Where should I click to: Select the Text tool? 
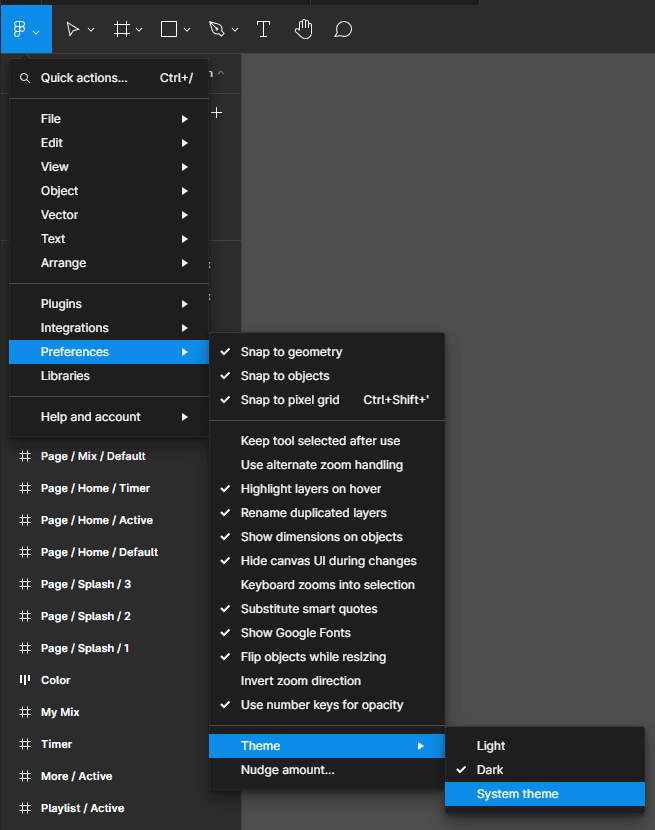click(x=263, y=29)
